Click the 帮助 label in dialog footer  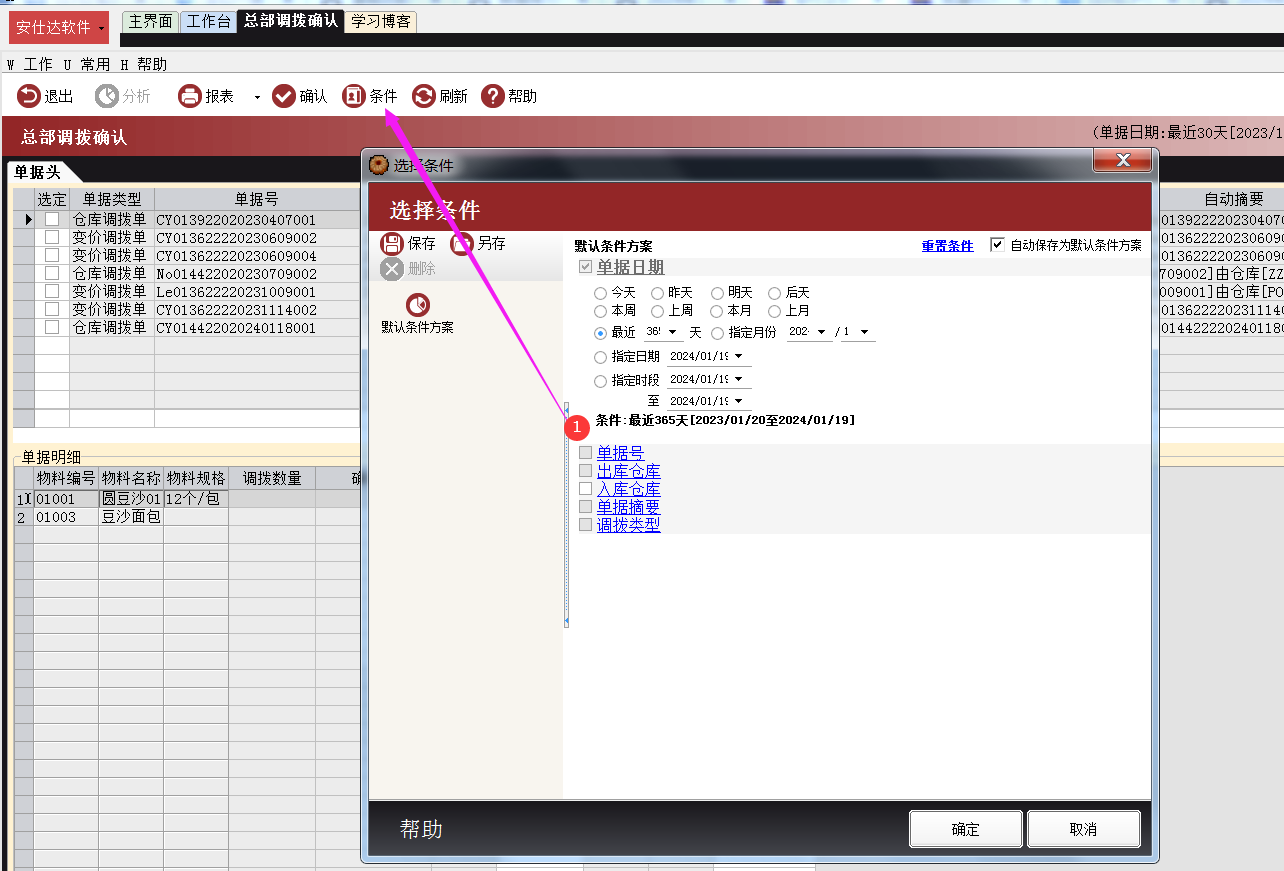tap(421, 829)
